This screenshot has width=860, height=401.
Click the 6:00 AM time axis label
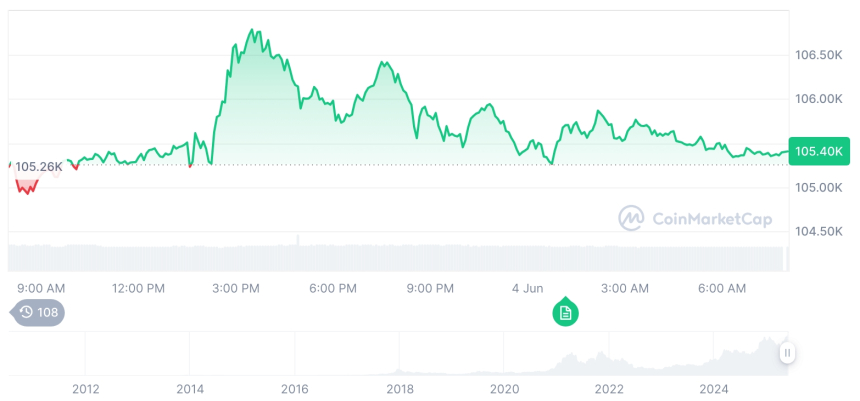(x=721, y=289)
